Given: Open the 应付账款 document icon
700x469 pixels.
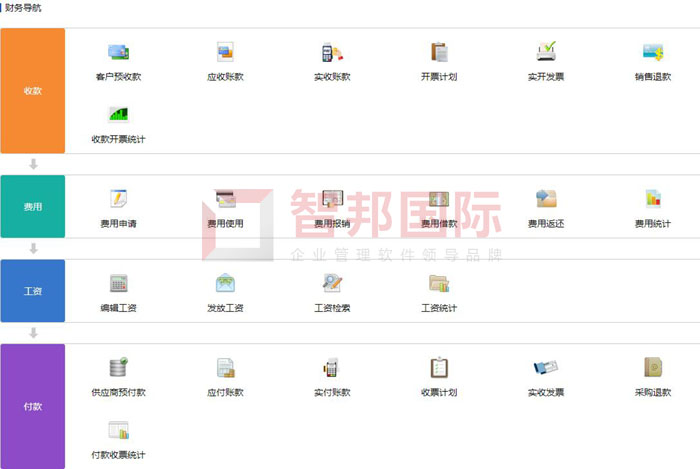Looking at the screenshot, I should tap(225, 368).
